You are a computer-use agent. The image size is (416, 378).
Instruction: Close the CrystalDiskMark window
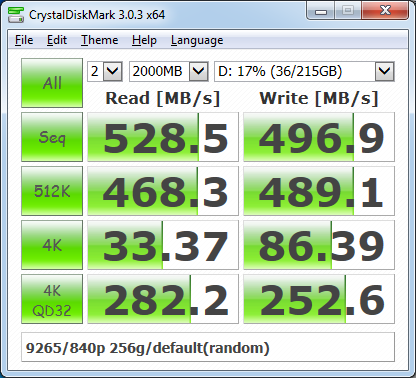385,11
